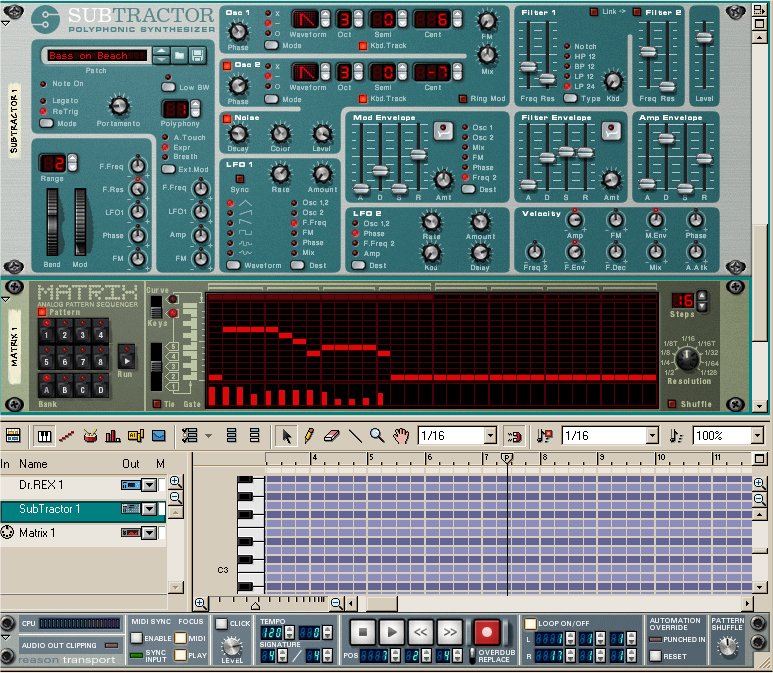This screenshot has height=673, width=773.
Task: Select the Line tool
Action: (355, 435)
